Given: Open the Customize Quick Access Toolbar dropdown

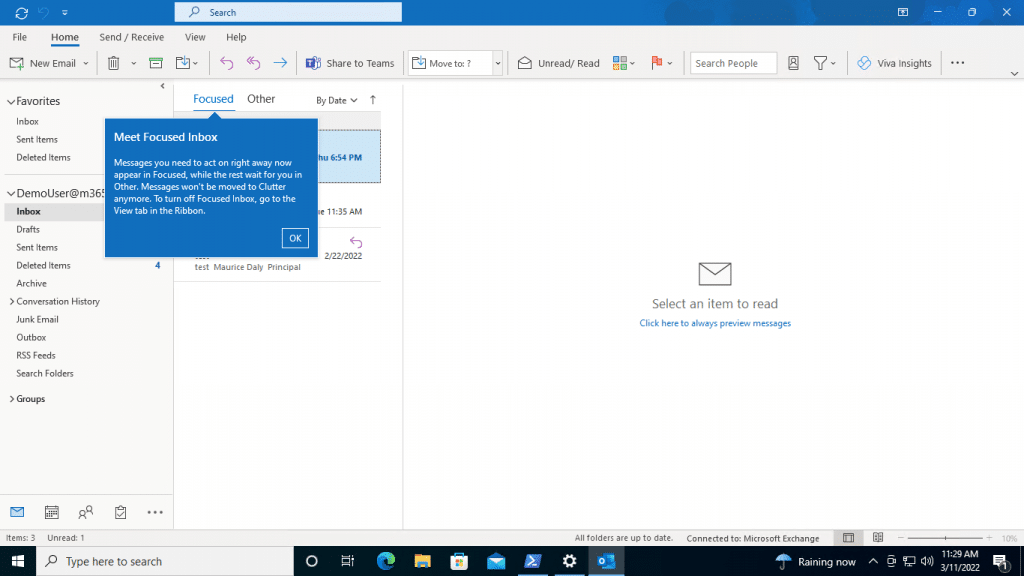Looking at the screenshot, I should click(x=65, y=12).
